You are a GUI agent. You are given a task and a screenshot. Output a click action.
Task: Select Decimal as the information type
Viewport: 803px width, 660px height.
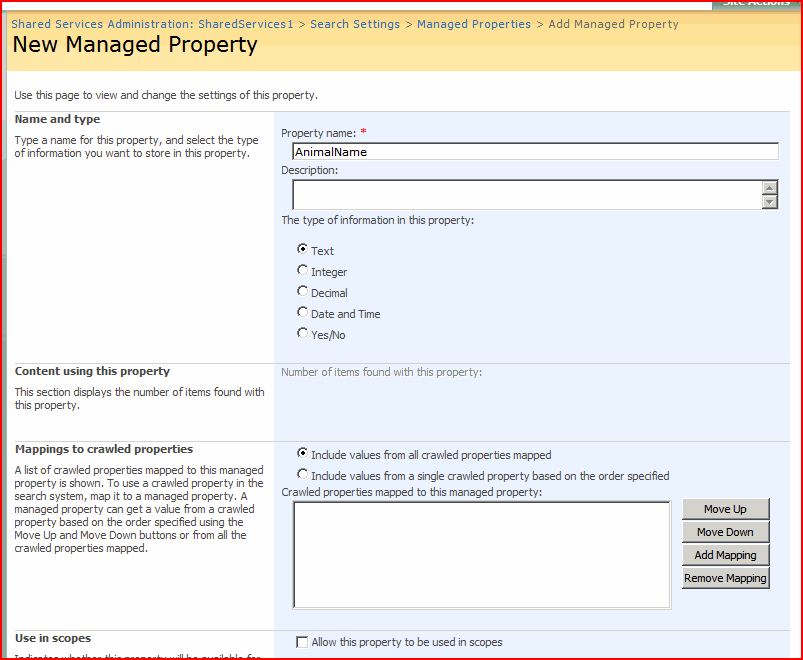[303, 292]
